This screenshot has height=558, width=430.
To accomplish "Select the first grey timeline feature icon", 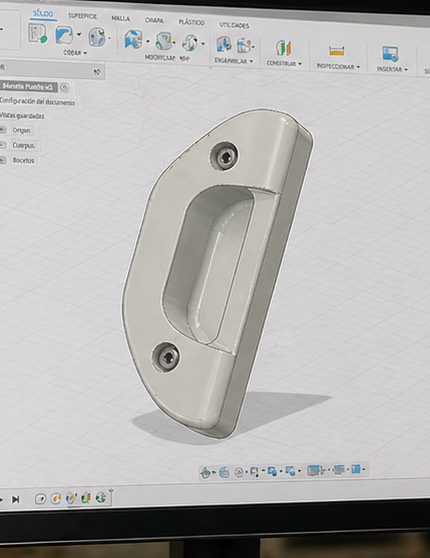I will (40, 499).
